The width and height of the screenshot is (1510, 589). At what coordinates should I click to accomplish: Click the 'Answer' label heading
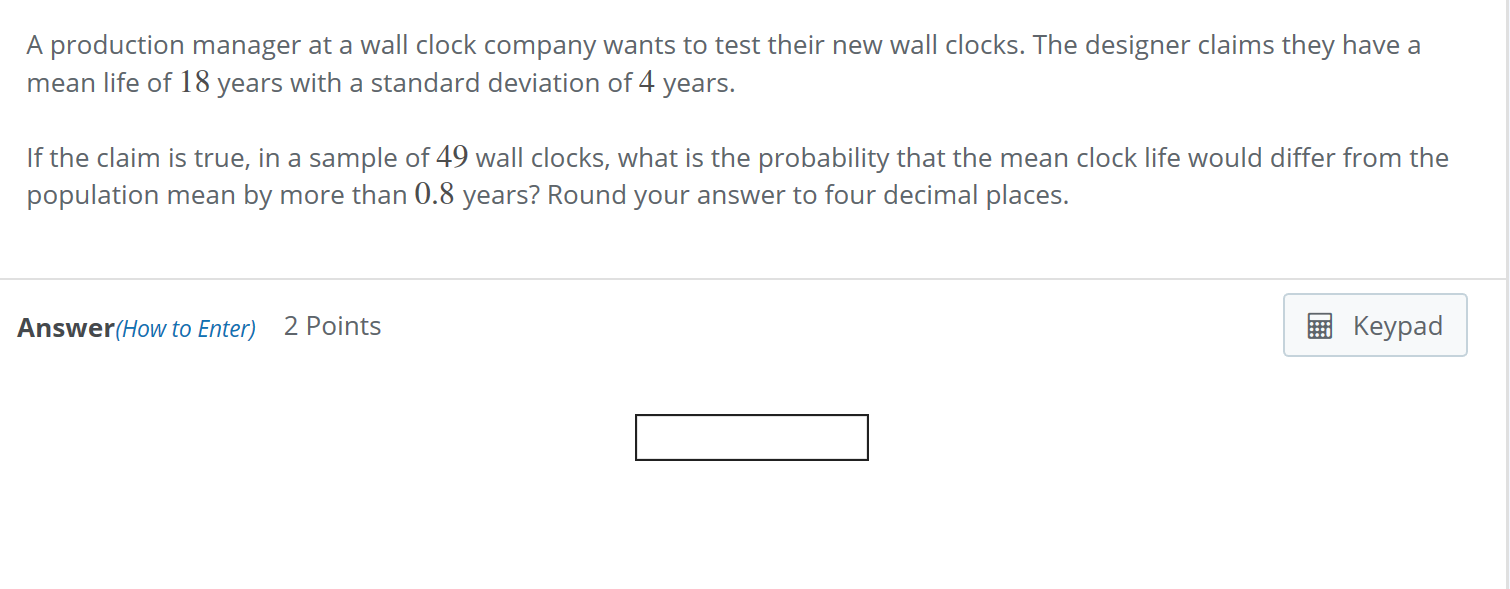pos(62,326)
